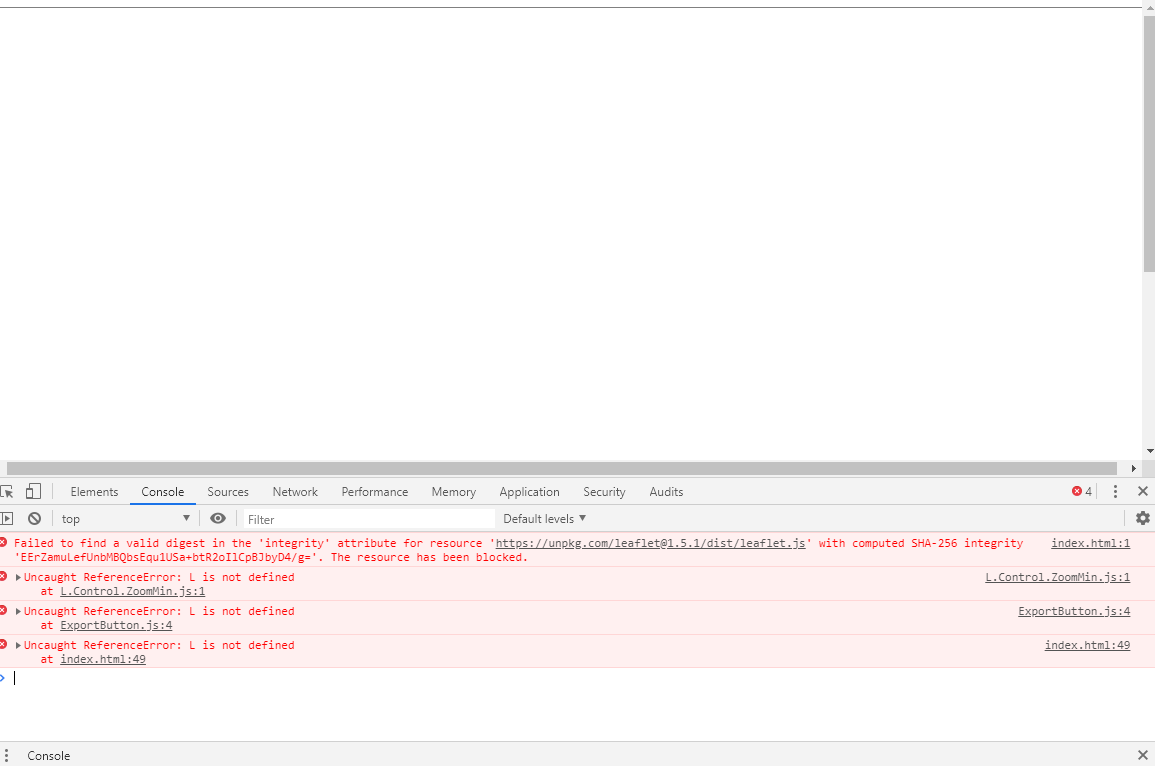Open the Network panel
This screenshot has width=1155, height=766.
pyautogui.click(x=294, y=491)
